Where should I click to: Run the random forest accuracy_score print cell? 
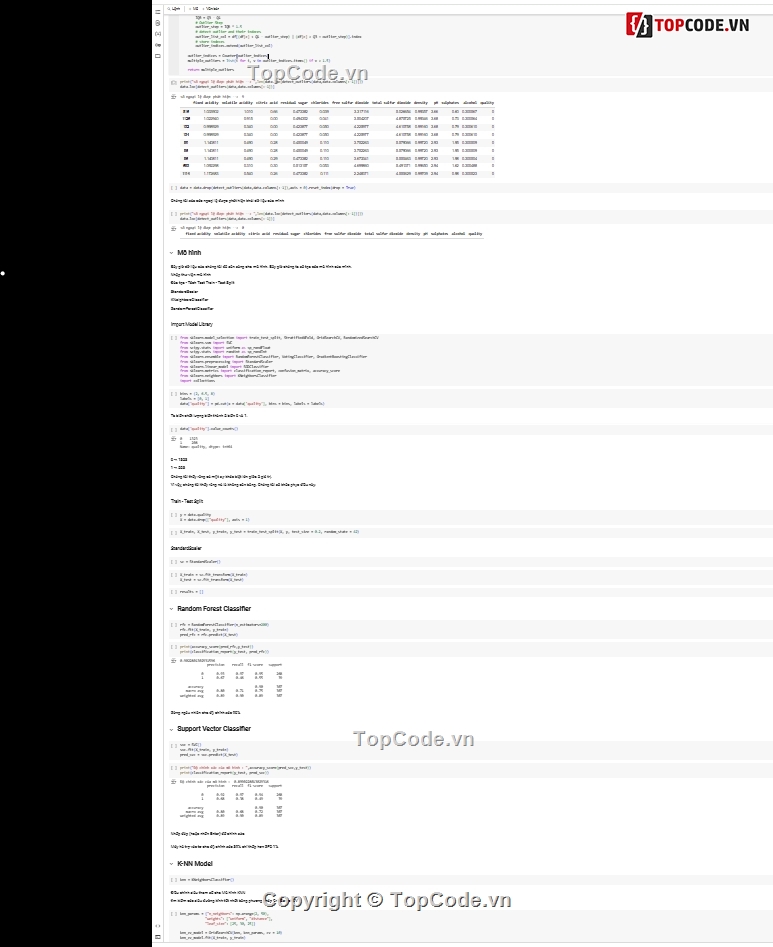tap(174, 647)
